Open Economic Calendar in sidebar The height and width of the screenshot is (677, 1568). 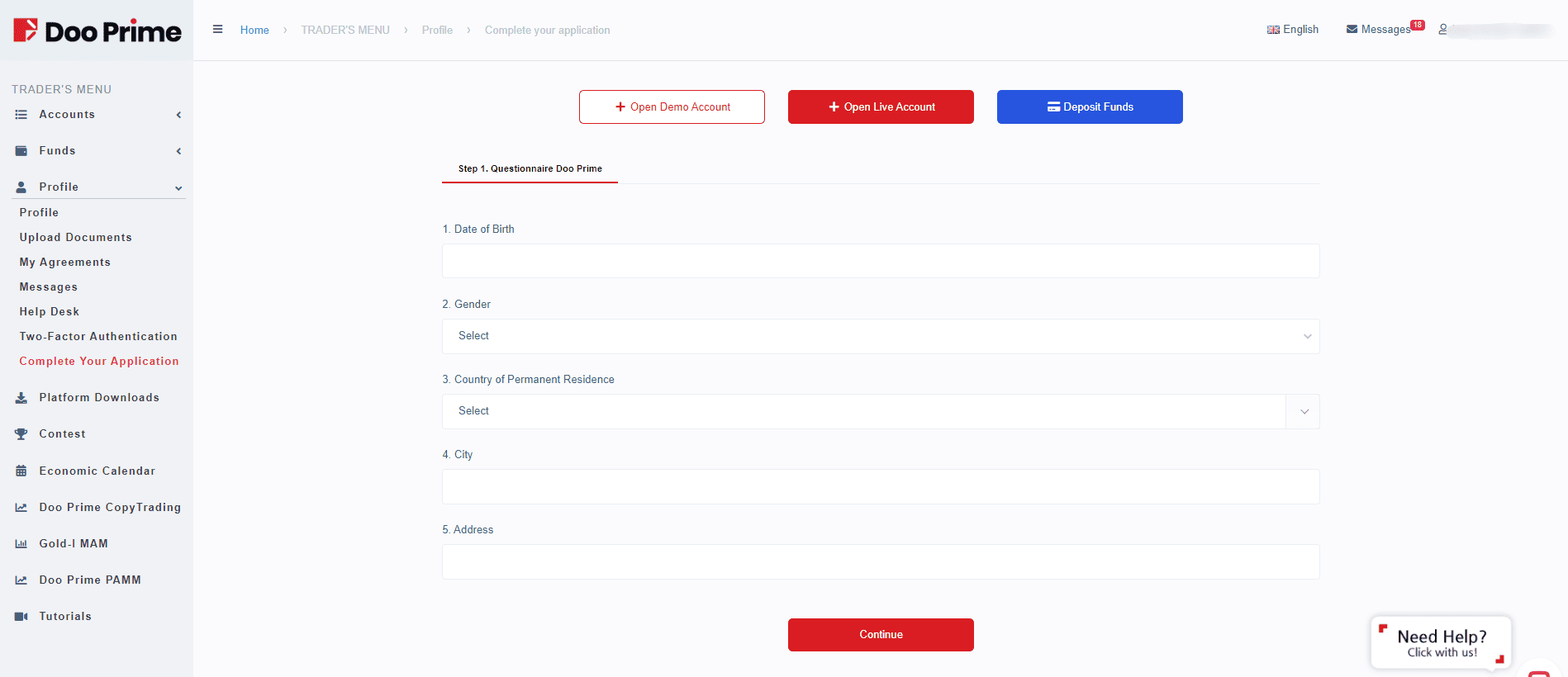(97, 471)
